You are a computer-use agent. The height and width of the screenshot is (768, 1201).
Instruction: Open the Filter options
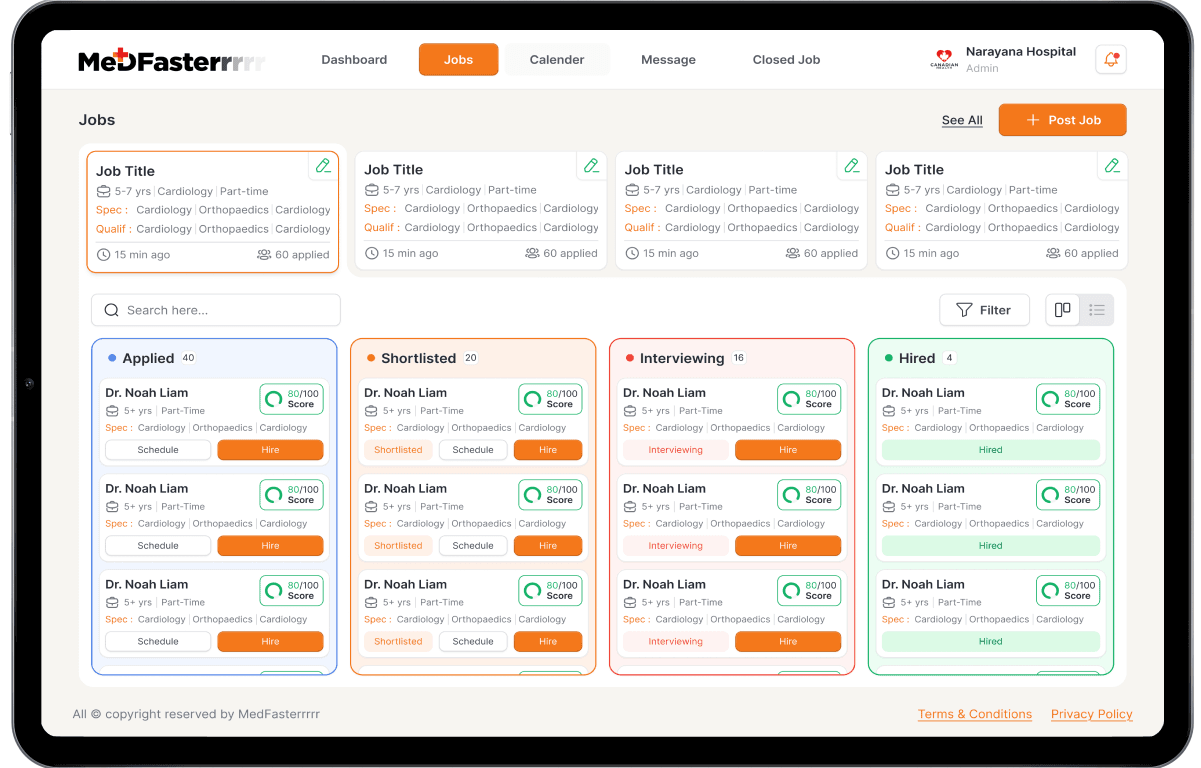[984, 310]
